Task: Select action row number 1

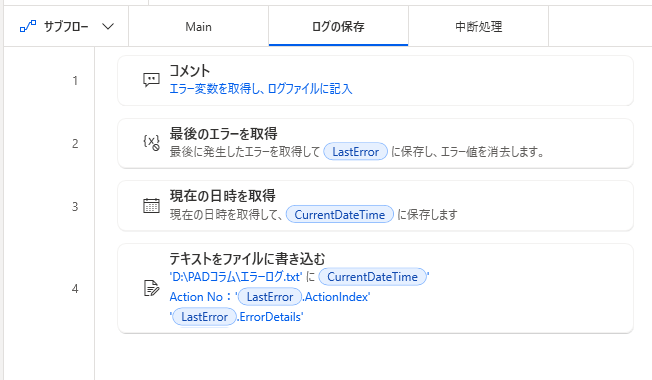Action: [x=75, y=81]
